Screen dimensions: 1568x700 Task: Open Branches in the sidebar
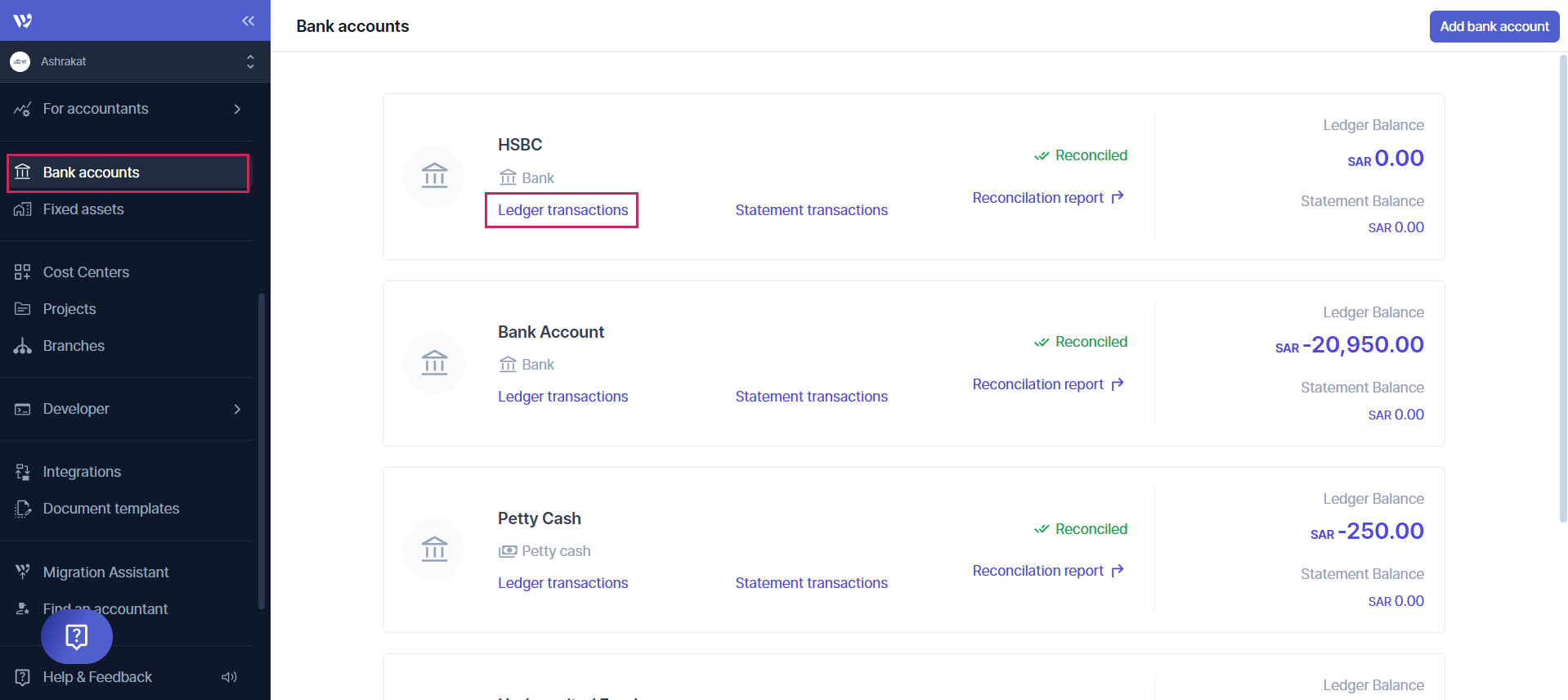[74, 346]
